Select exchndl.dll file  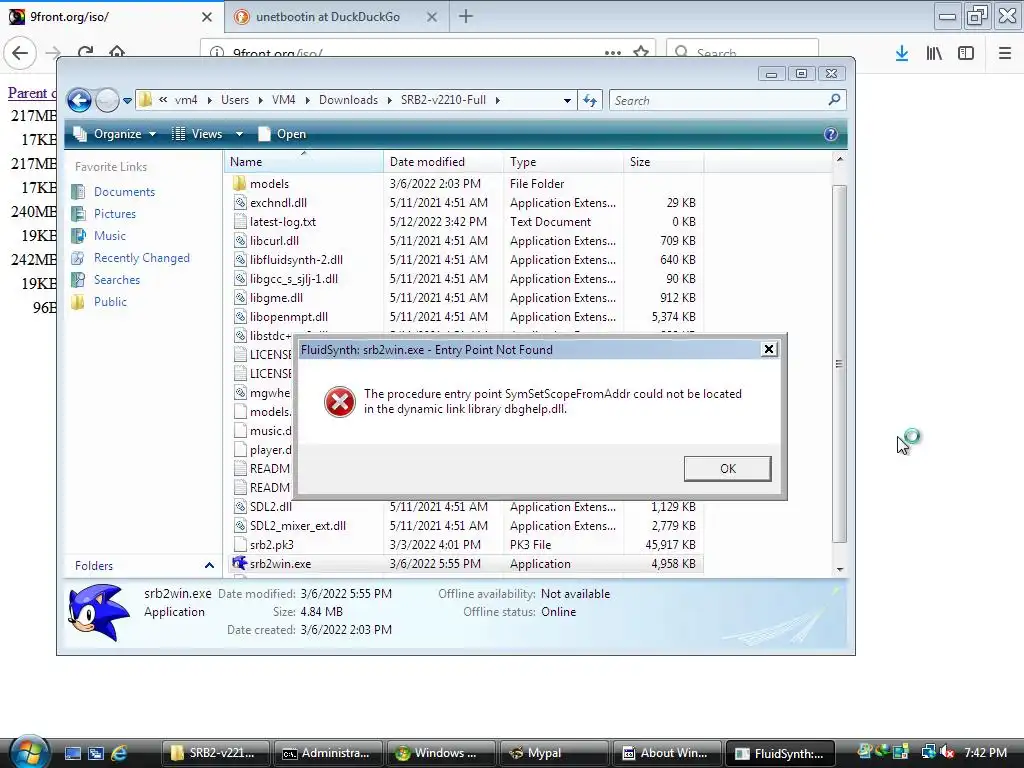[278, 202]
